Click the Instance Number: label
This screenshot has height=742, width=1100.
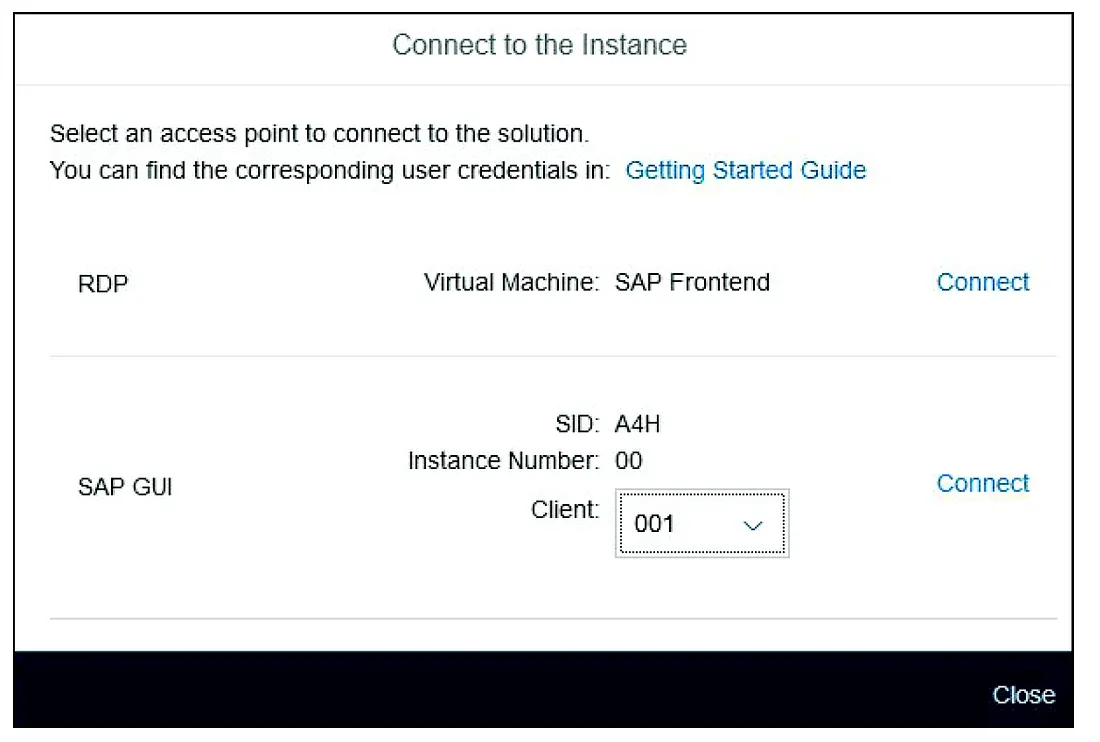(x=504, y=461)
